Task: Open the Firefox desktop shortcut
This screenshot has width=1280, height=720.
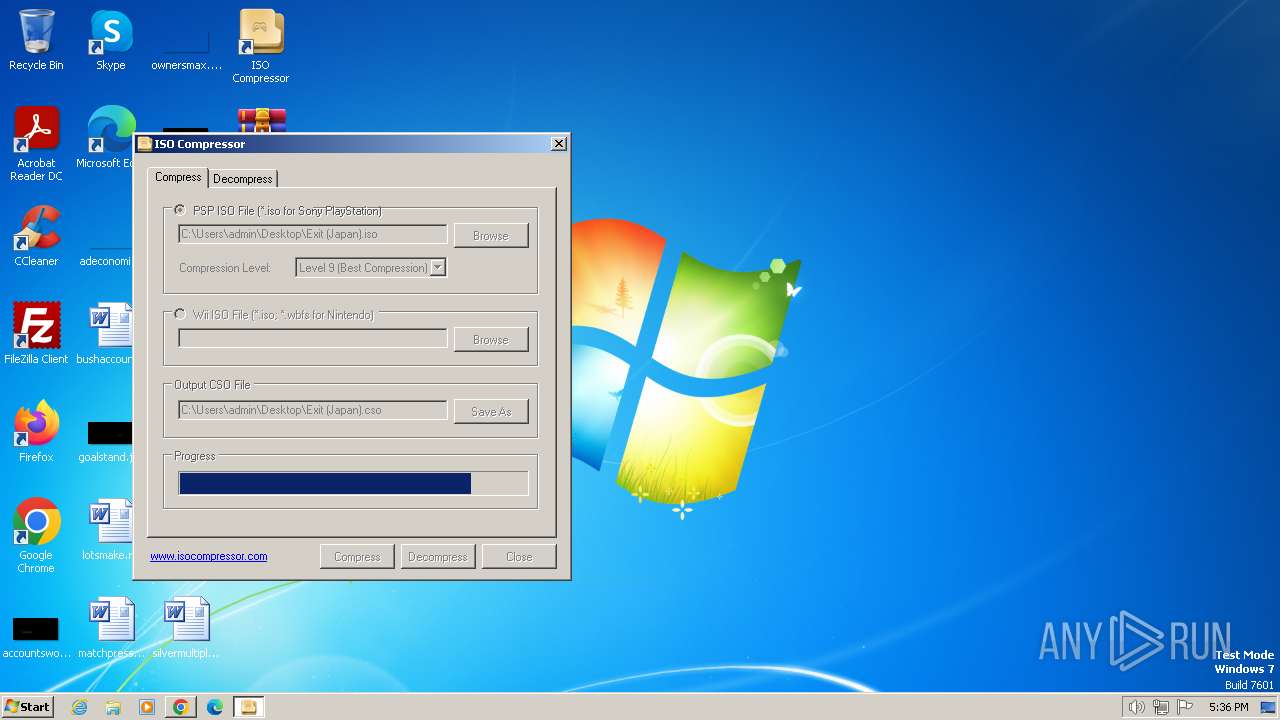Action: point(36,432)
